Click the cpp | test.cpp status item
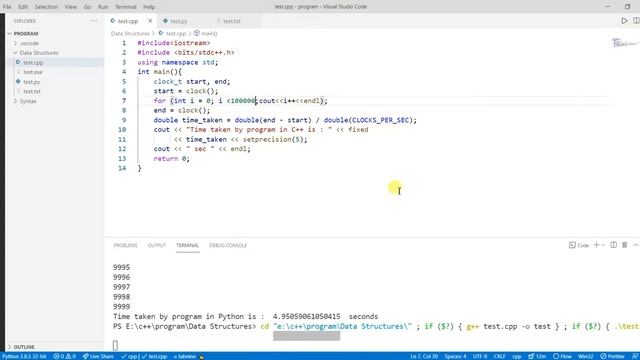This screenshot has width=640, height=360. (144, 356)
